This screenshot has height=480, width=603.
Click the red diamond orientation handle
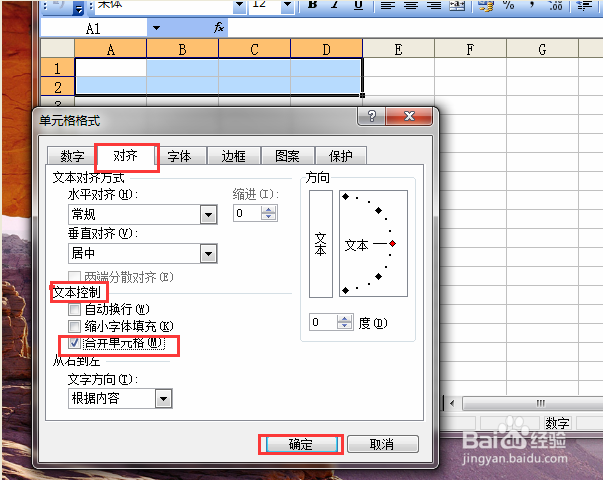point(392,243)
